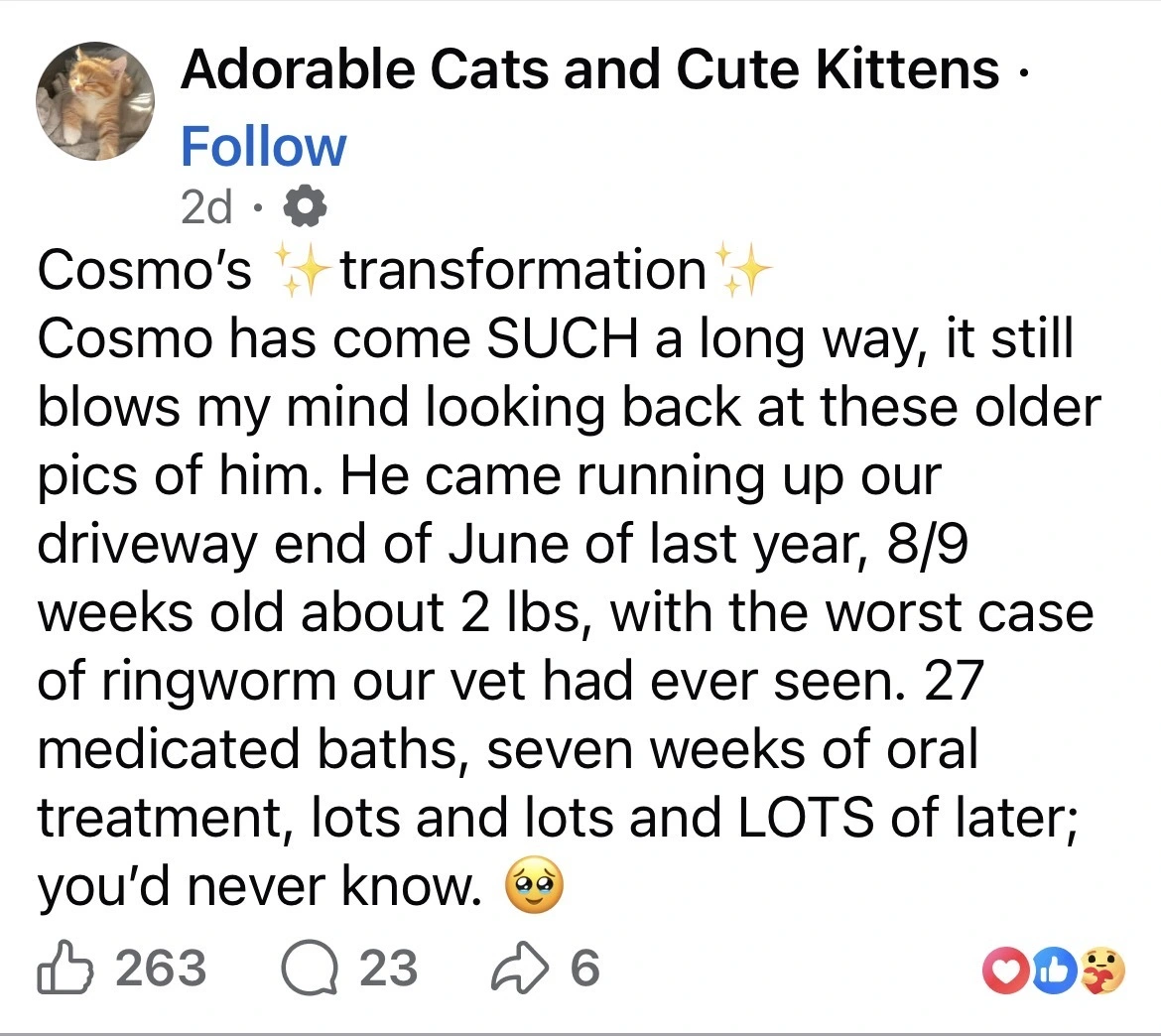Click the "2d" post timestamp
Image resolution: width=1161 pixels, height=1036 pixels.
pos(206,206)
